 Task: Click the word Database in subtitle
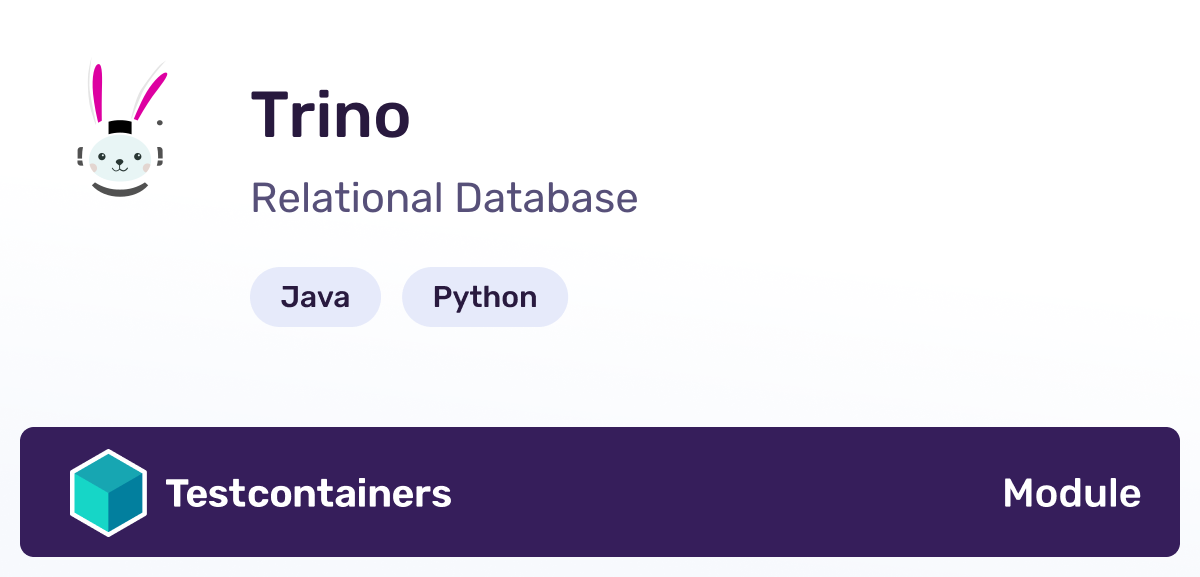click(x=547, y=198)
